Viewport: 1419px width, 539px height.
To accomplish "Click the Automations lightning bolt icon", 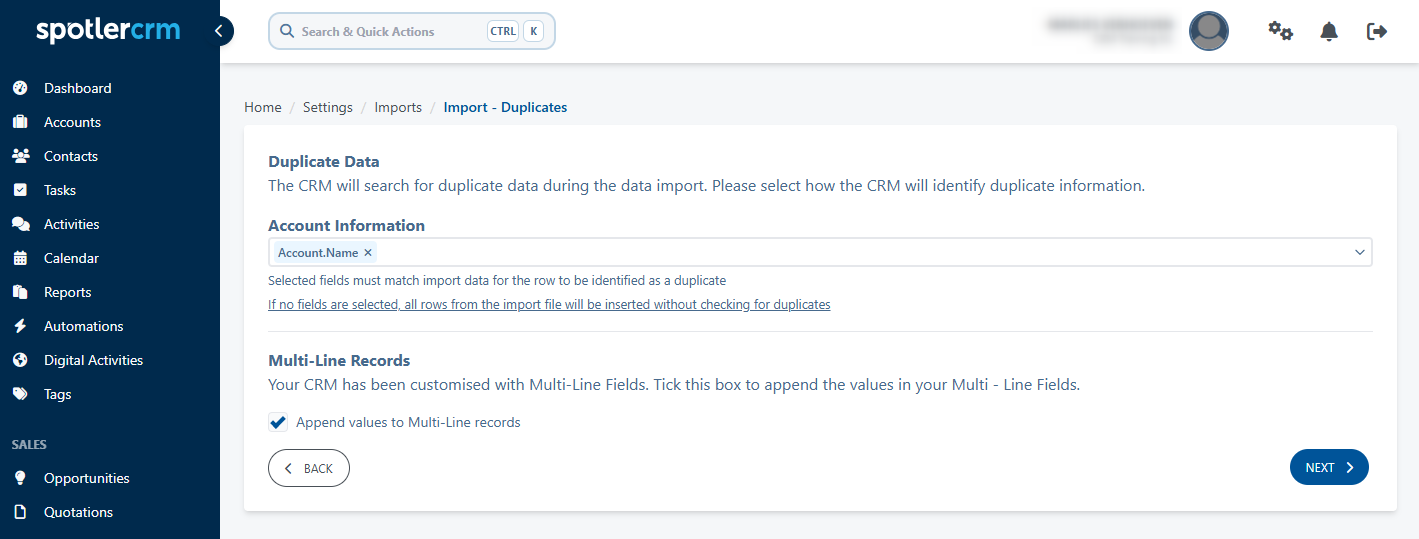I will point(20,326).
